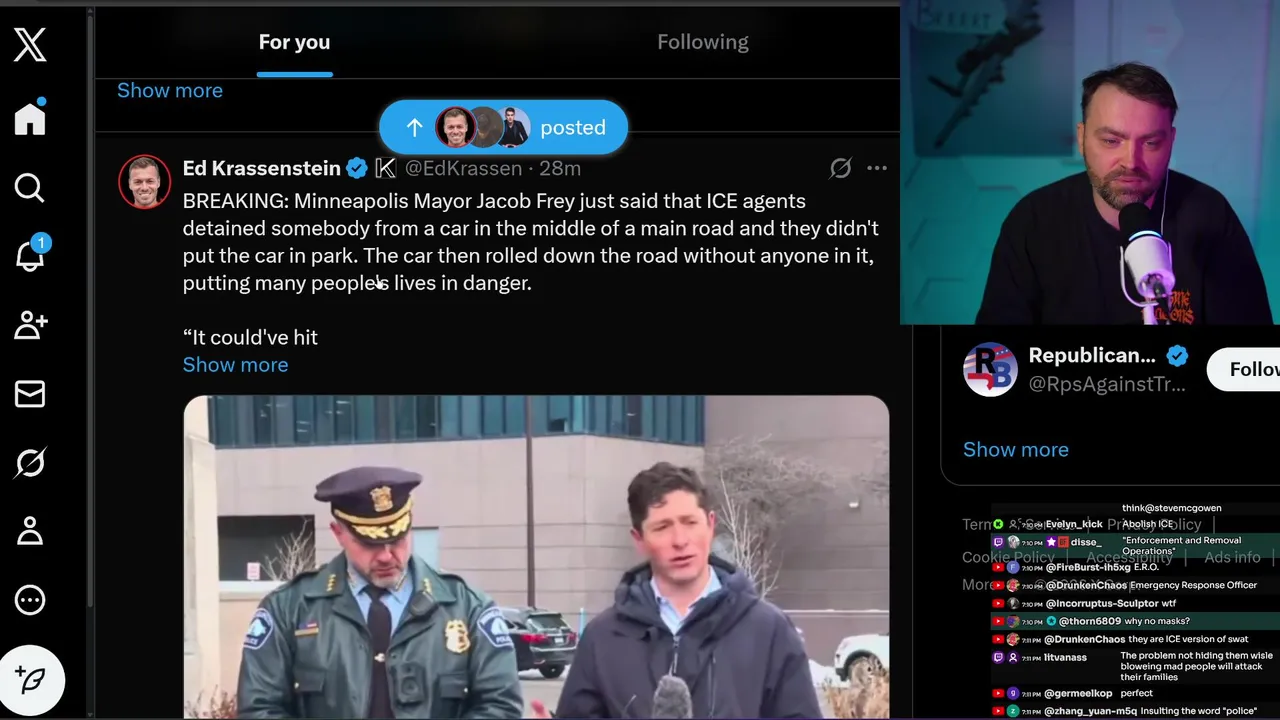Click Grok explain icon on Ed Krassenstein's post
Screen dimensions: 1280x720
tap(840, 168)
